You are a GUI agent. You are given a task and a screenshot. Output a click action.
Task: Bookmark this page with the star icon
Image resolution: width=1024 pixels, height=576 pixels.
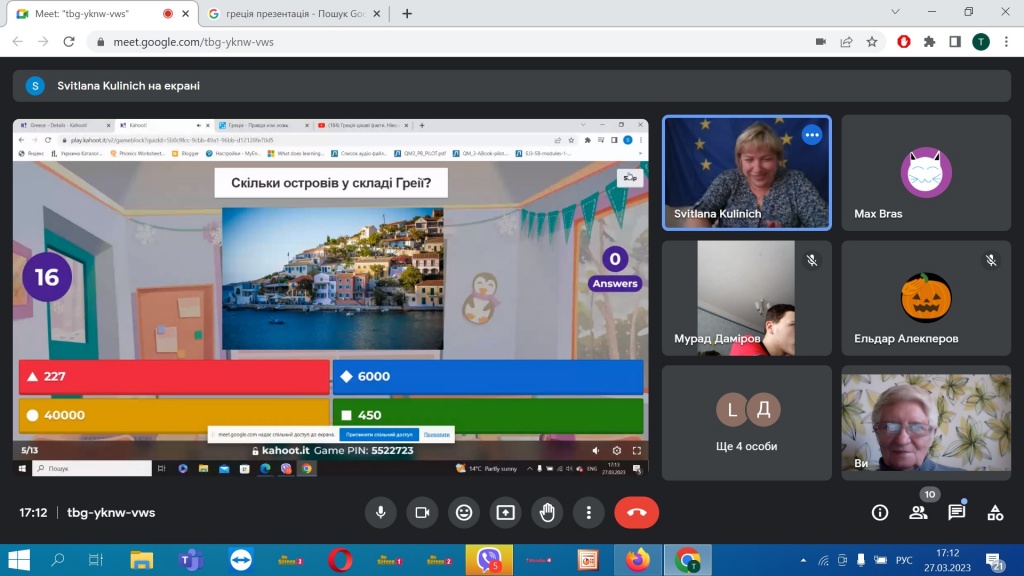click(872, 42)
